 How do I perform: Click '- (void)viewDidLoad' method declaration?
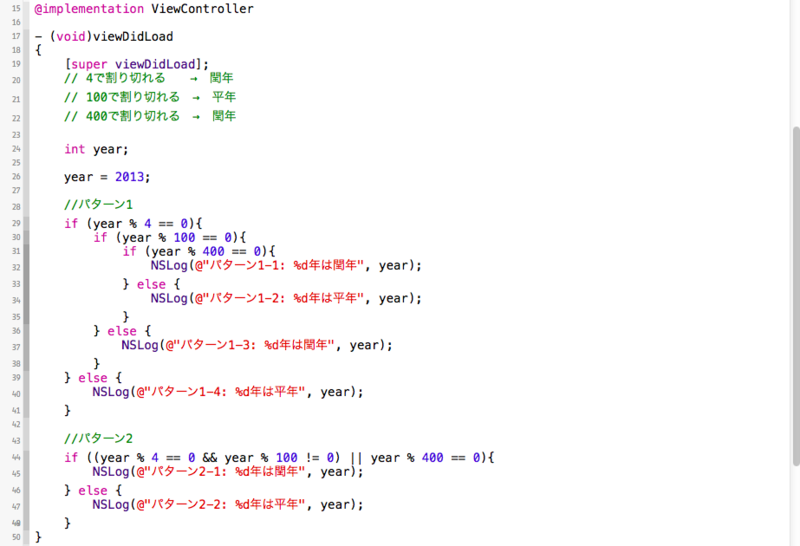pos(104,37)
